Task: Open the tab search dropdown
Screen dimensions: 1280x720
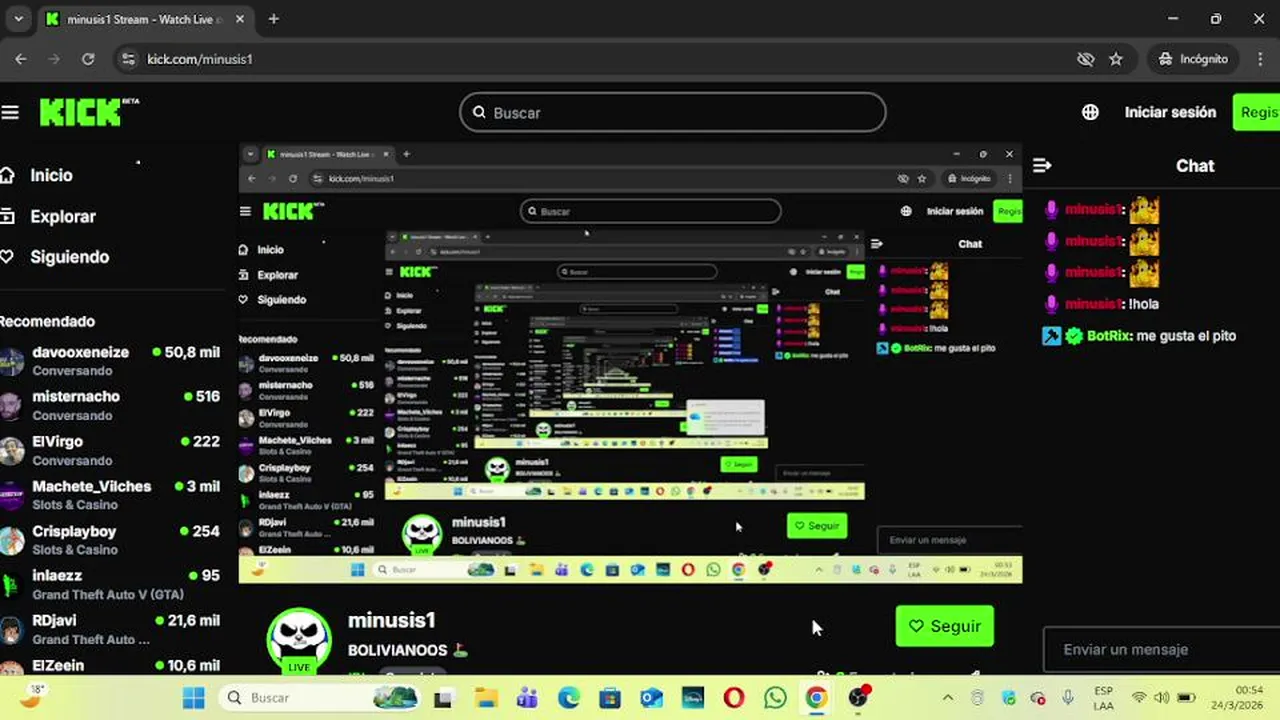Action: pyautogui.click(x=18, y=19)
